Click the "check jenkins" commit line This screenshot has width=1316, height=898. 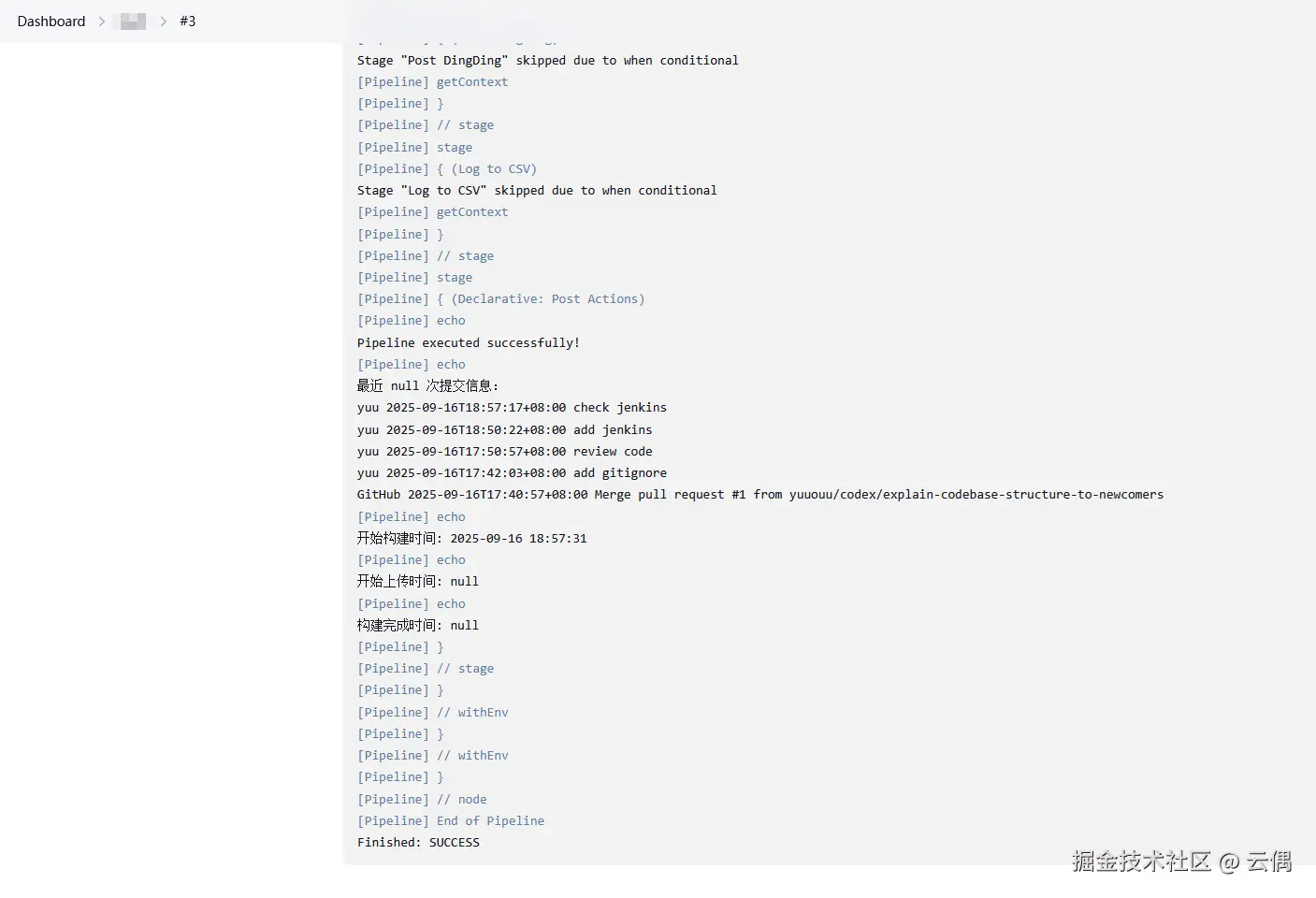point(512,407)
